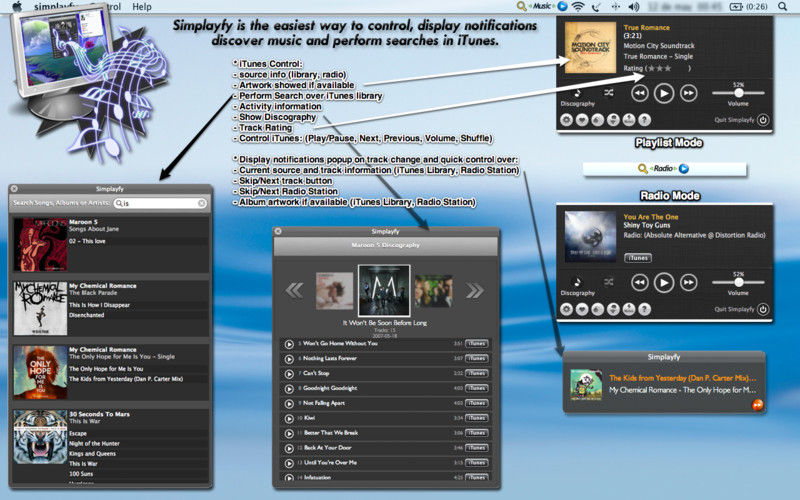The image size is (800, 500).
Task: Play 'Can't Stop' preview
Action: click(289, 374)
